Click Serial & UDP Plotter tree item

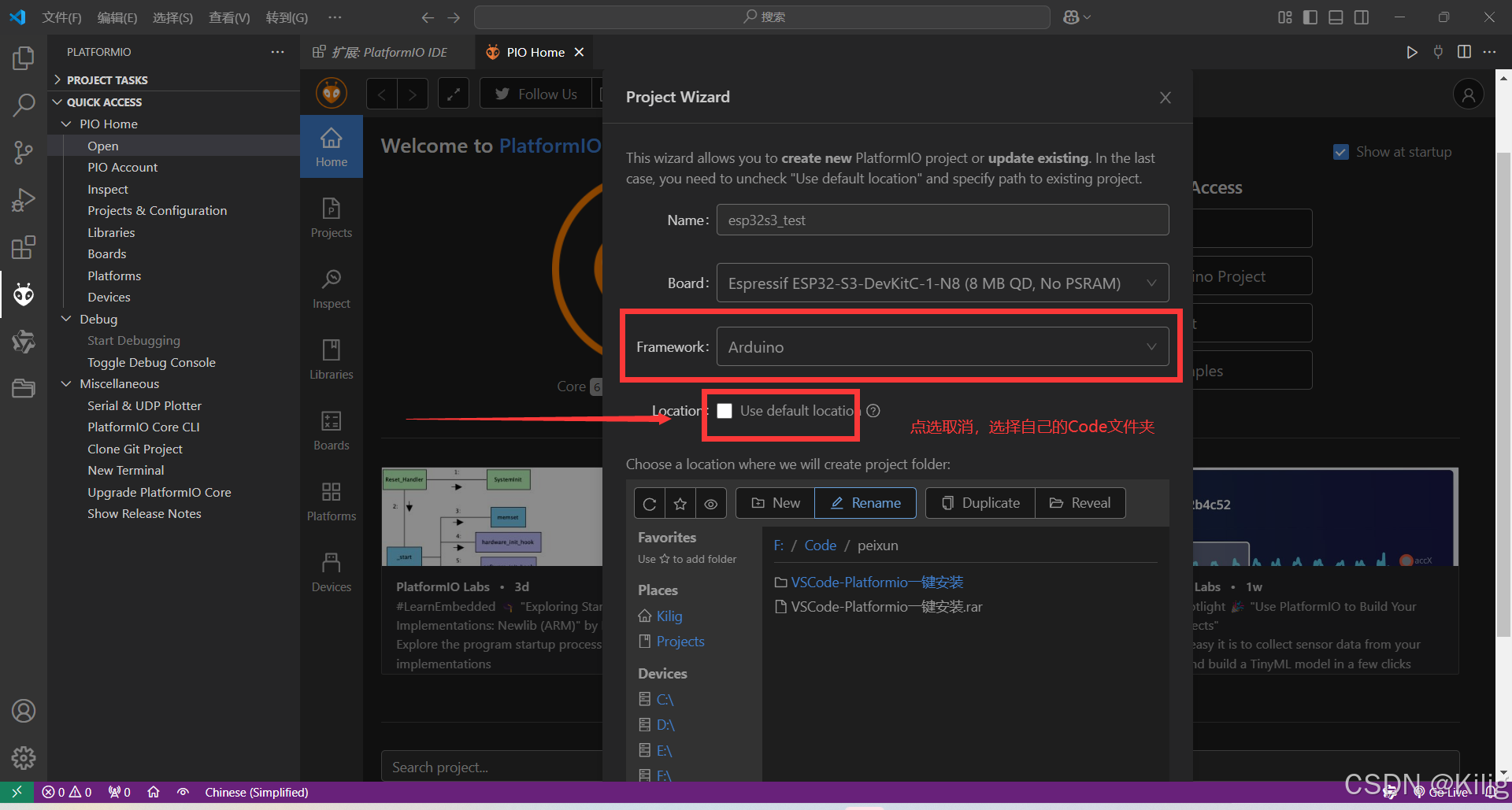(144, 405)
